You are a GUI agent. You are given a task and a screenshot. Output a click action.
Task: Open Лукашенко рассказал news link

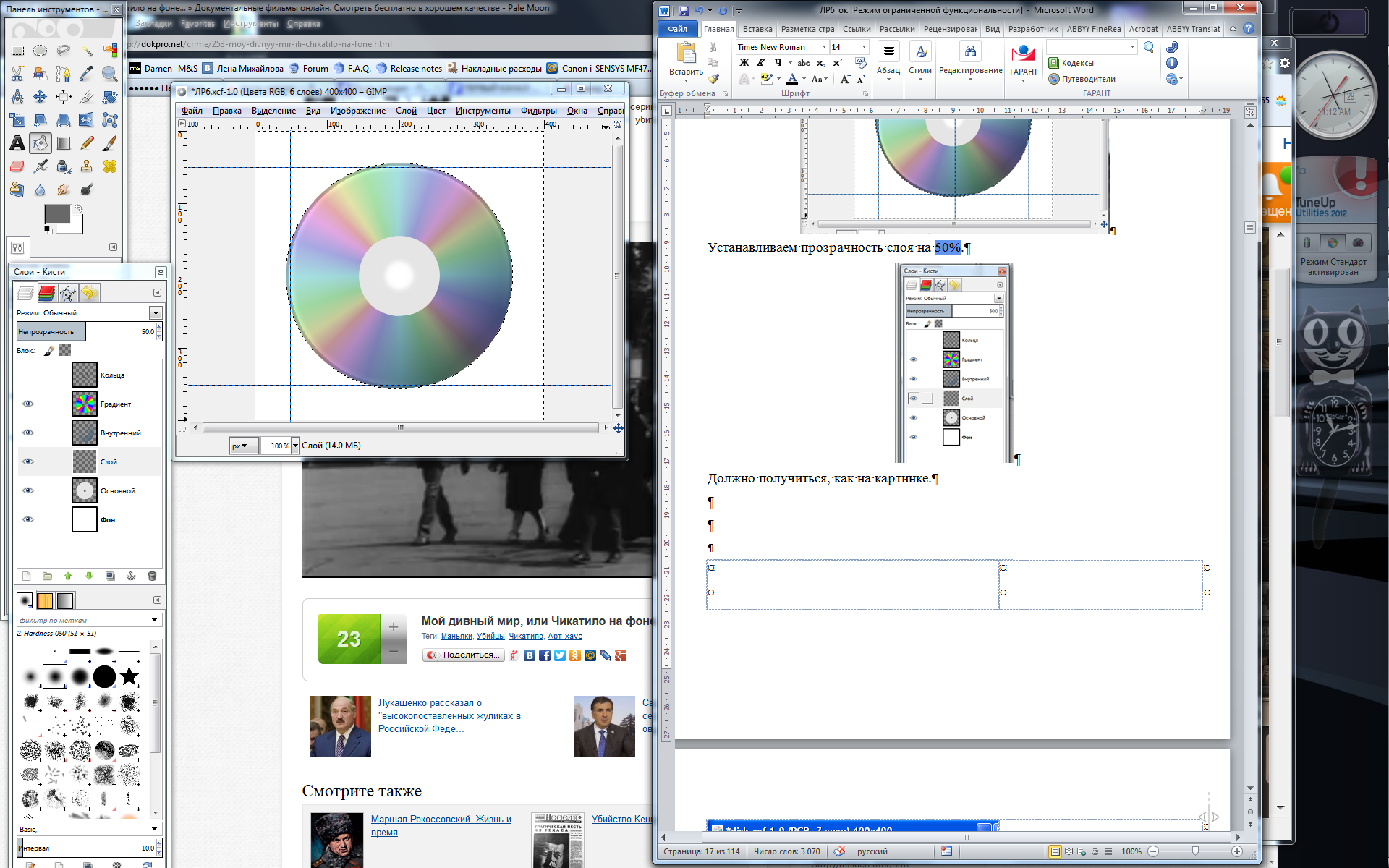[449, 715]
